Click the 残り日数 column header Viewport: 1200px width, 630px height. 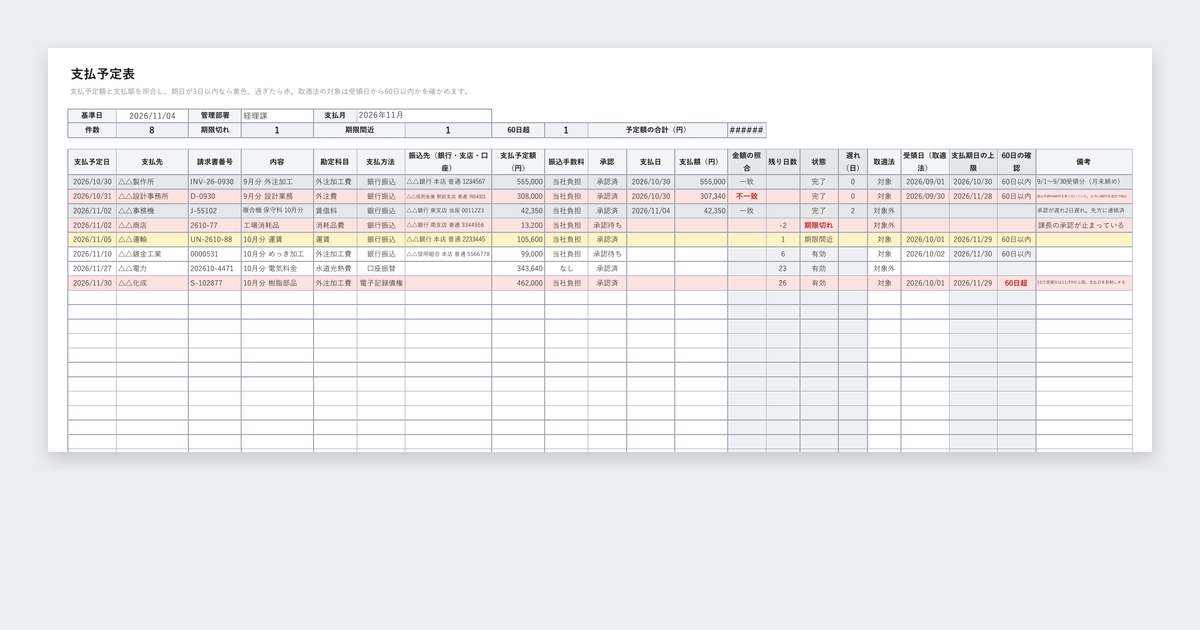783,161
